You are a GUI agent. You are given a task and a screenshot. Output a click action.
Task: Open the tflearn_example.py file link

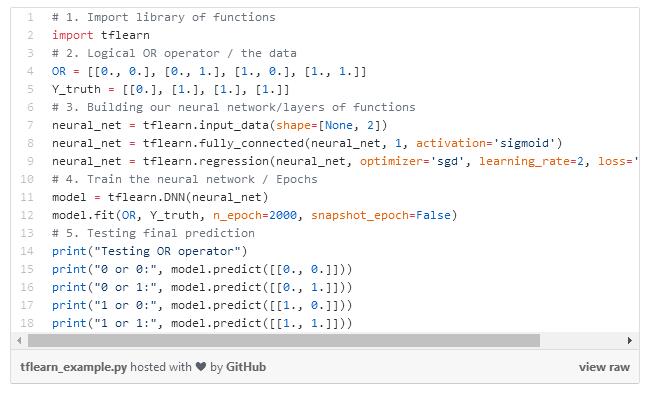tap(73, 367)
